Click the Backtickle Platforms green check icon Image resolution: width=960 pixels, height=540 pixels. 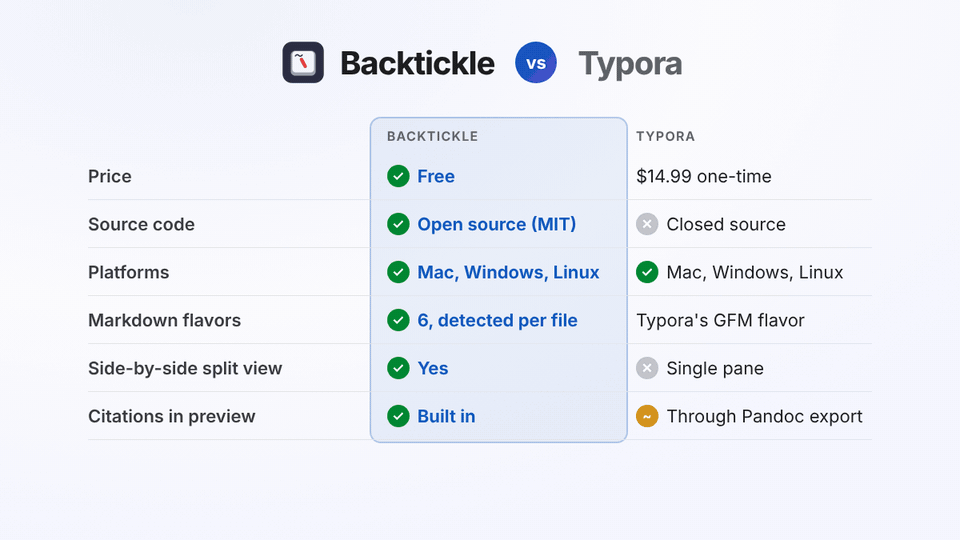click(x=398, y=272)
